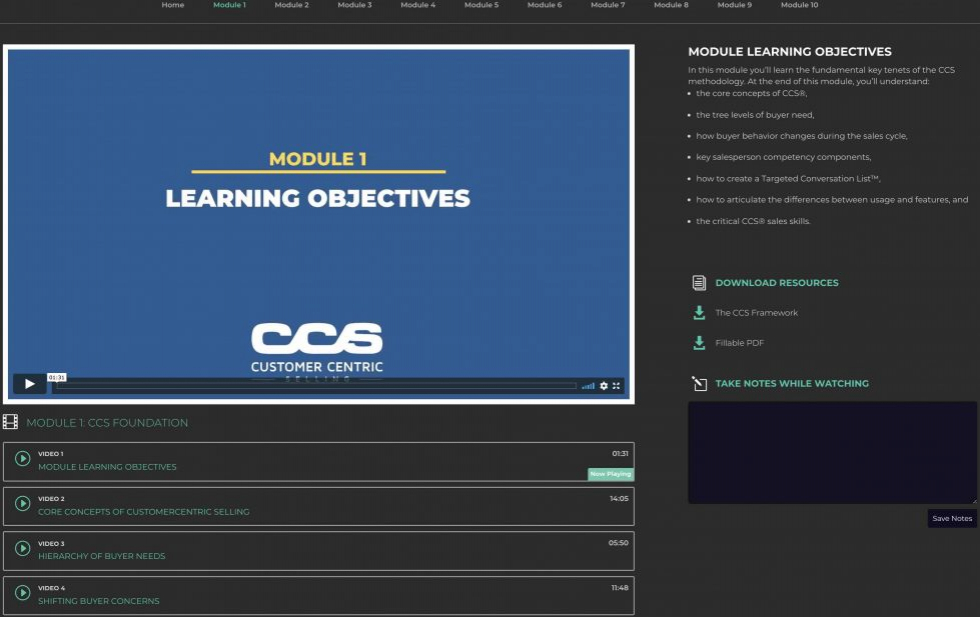980x617 pixels.
Task: Enter fullscreen with the expand icon
Action: [616, 386]
